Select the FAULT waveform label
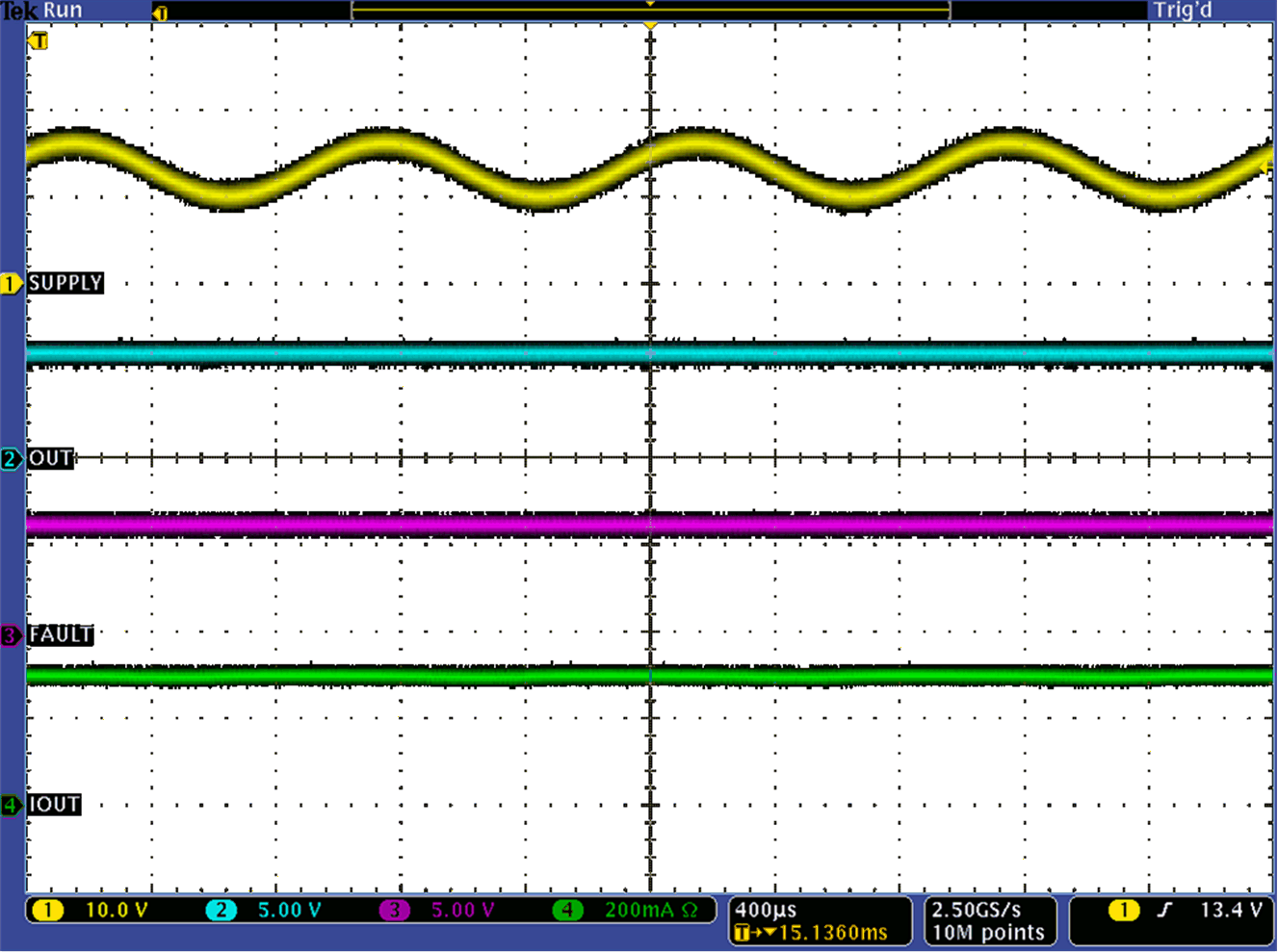Screen dimensions: 1278x952 61,635
